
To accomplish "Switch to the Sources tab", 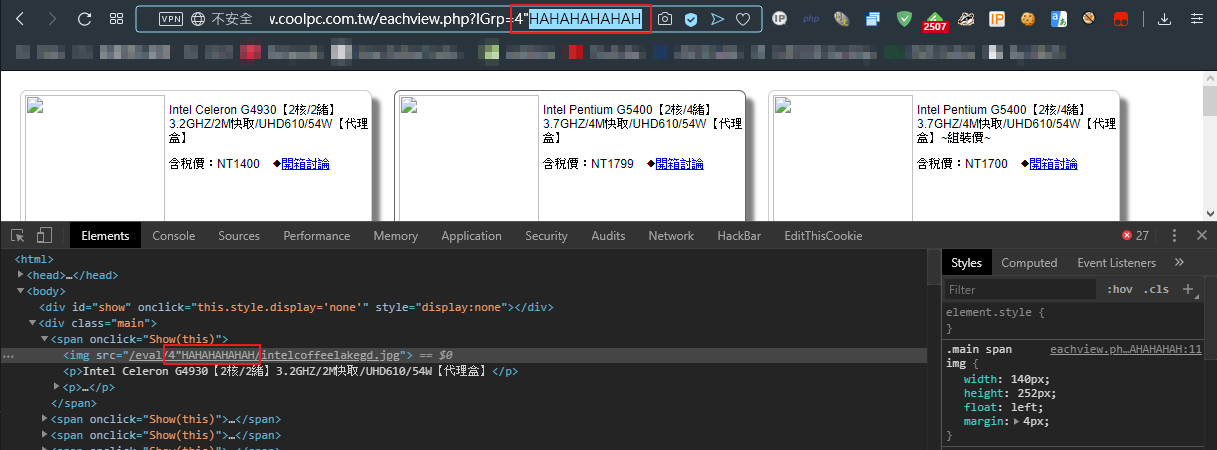I will (x=239, y=236).
